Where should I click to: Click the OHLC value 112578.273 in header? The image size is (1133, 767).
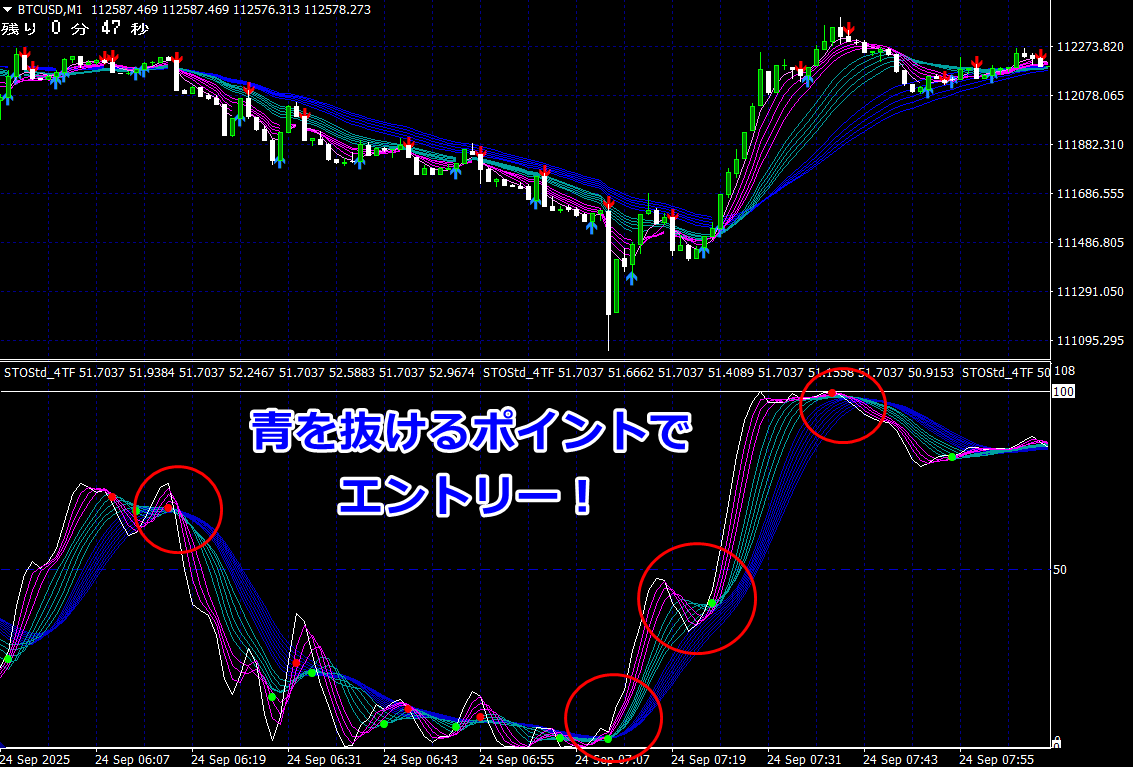point(337,10)
